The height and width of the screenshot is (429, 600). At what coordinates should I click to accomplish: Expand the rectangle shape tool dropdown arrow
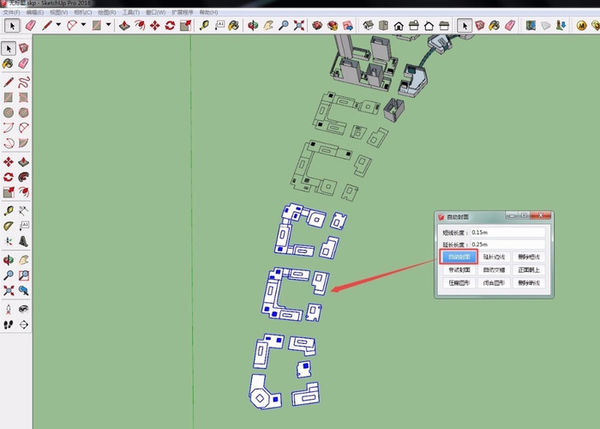coord(107,23)
